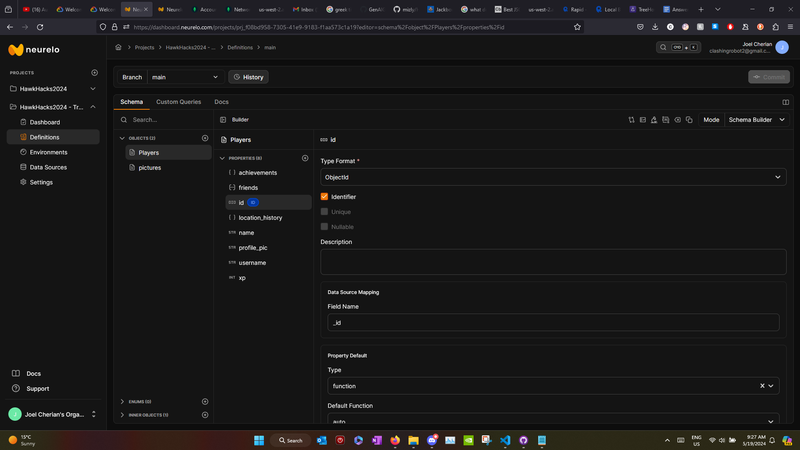Toggle the split panel layout icon
Screen dimensions: 800x450
[x=785, y=102]
